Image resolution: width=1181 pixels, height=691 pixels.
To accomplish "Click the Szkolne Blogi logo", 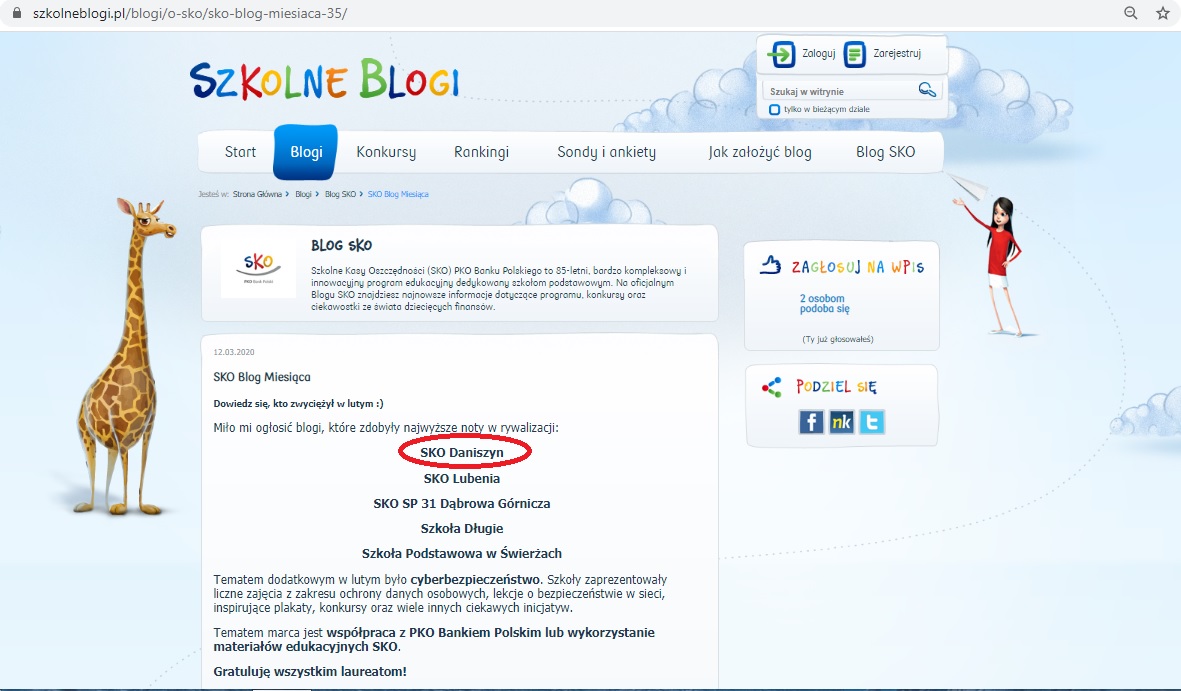I will point(325,80).
